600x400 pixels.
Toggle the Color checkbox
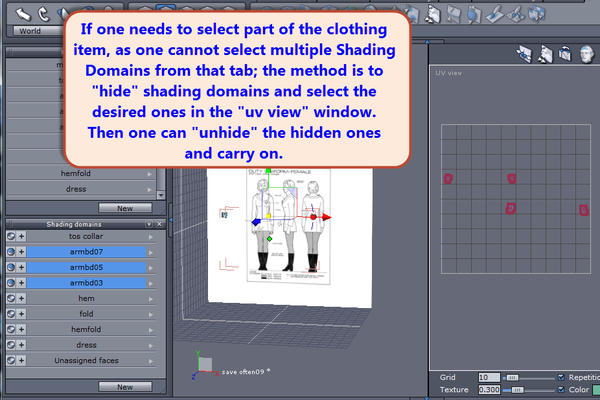tap(561, 390)
